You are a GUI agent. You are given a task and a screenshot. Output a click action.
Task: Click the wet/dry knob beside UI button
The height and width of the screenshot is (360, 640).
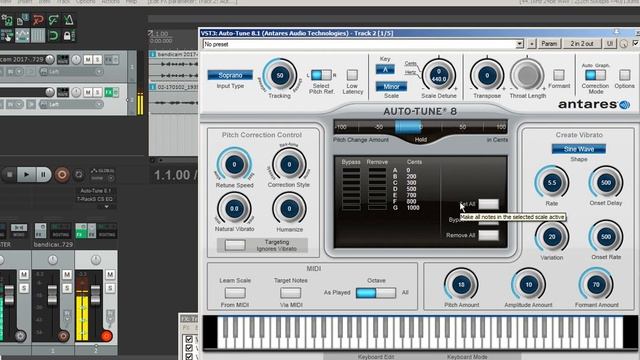click(x=624, y=44)
